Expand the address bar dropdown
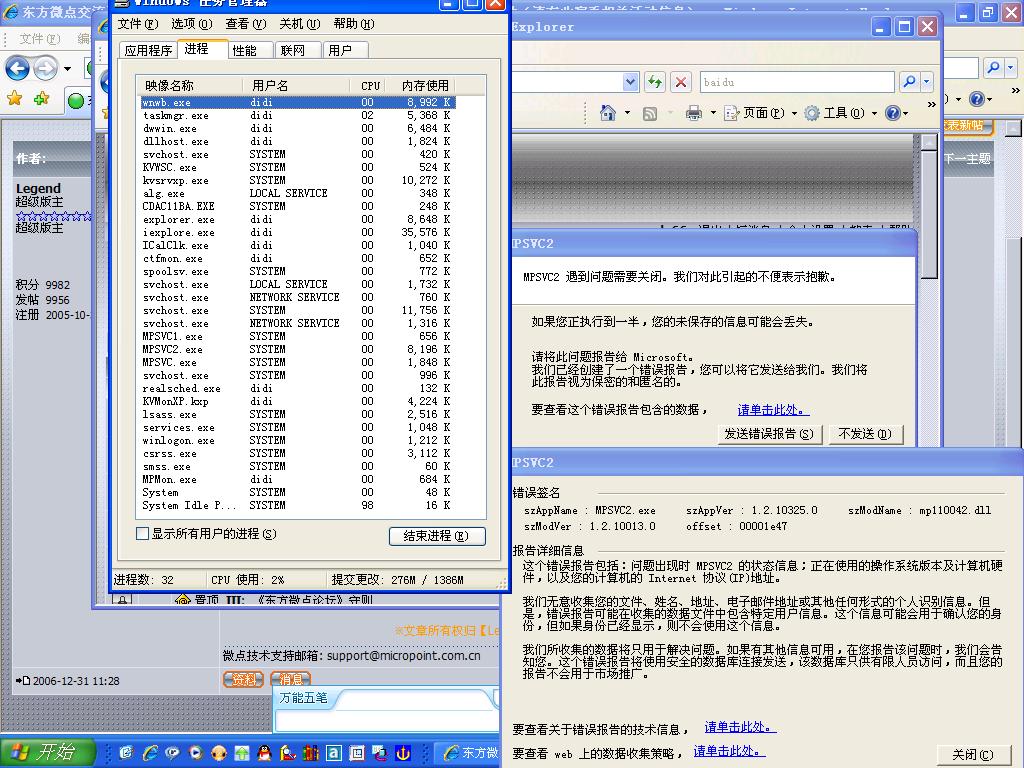Screen dimensions: 1024x768 tap(630, 82)
